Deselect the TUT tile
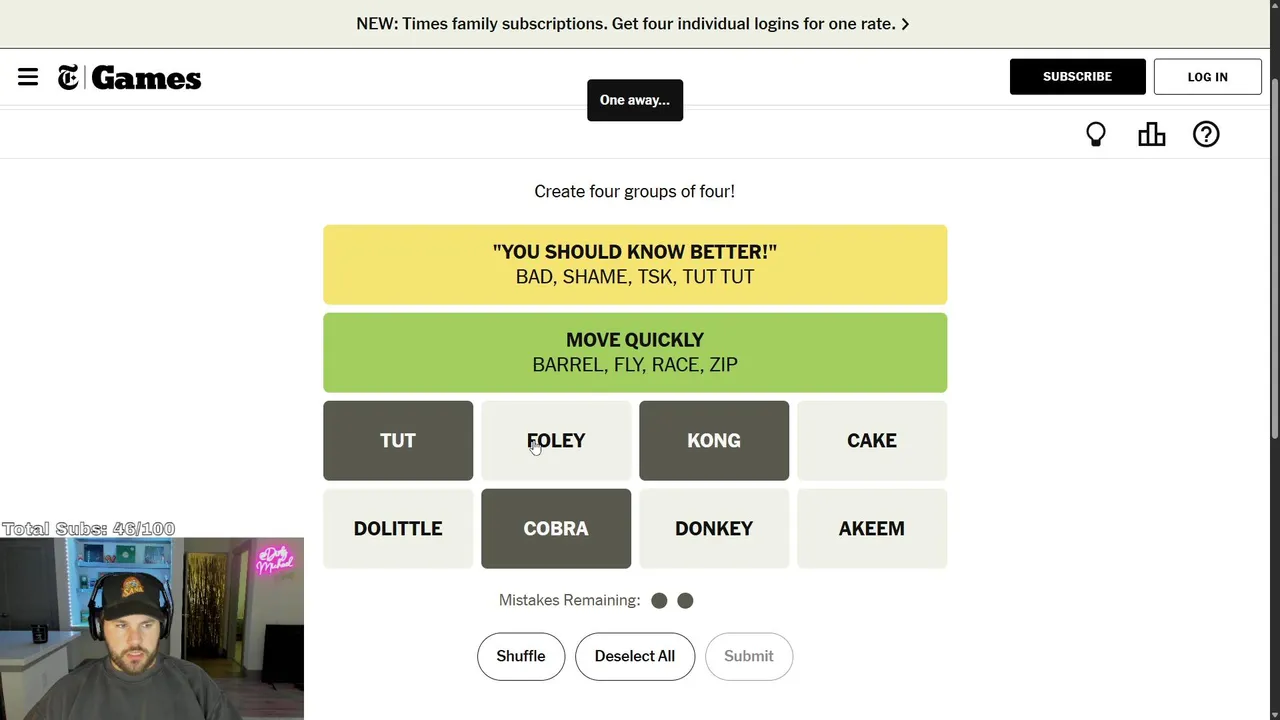 click(398, 440)
